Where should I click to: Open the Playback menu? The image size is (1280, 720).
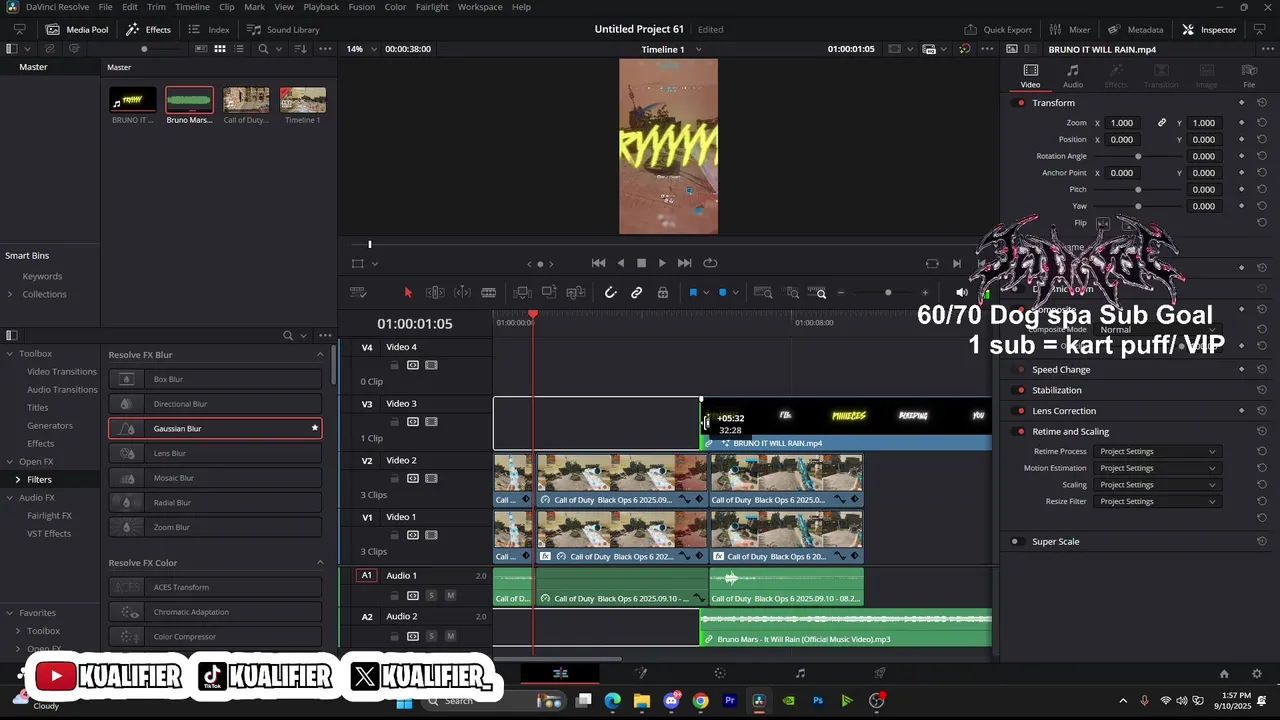[x=321, y=7]
